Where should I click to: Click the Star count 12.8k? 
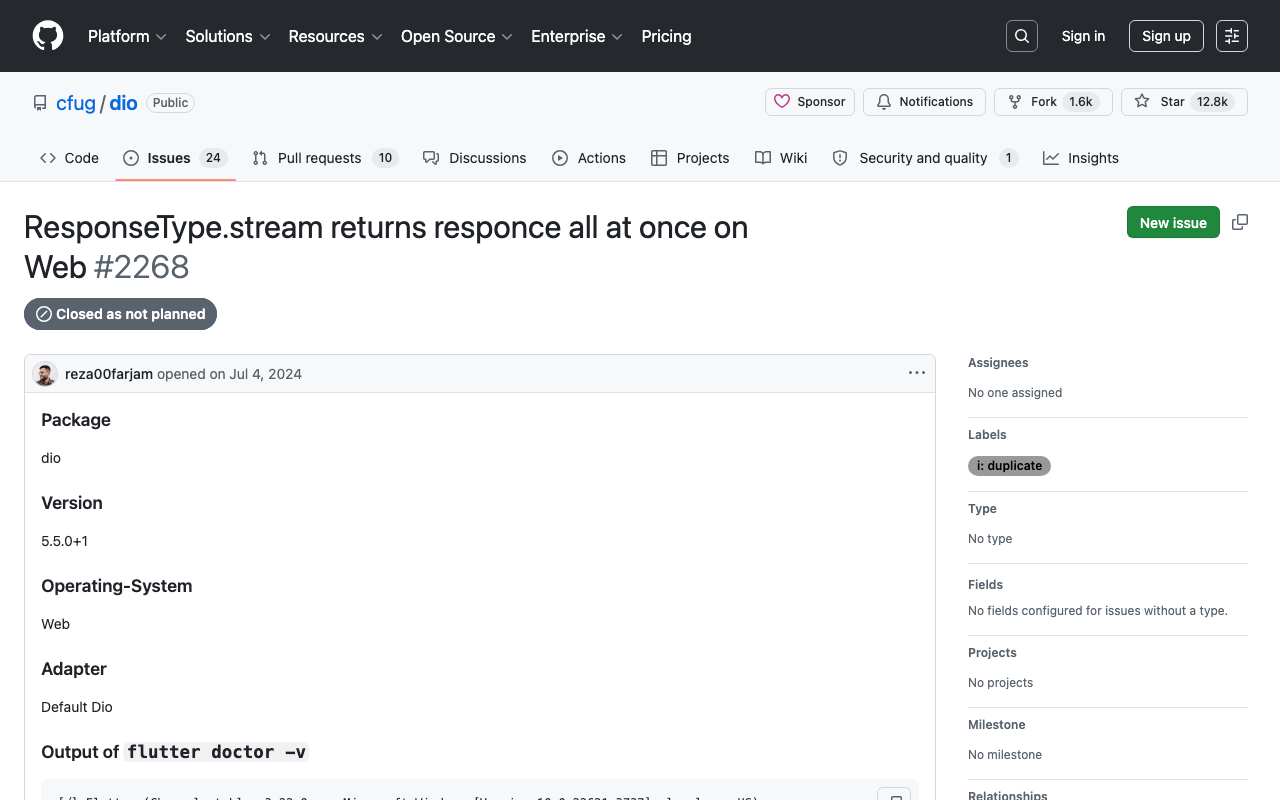(x=1212, y=102)
